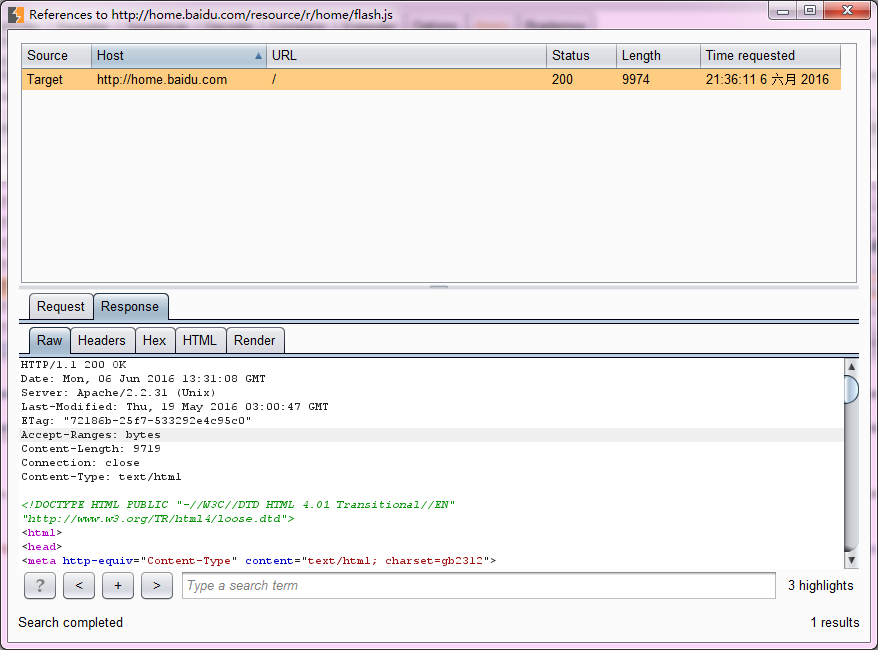Sort by Time requested column header
The width and height of the screenshot is (878, 650).
click(x=770, y=56)
